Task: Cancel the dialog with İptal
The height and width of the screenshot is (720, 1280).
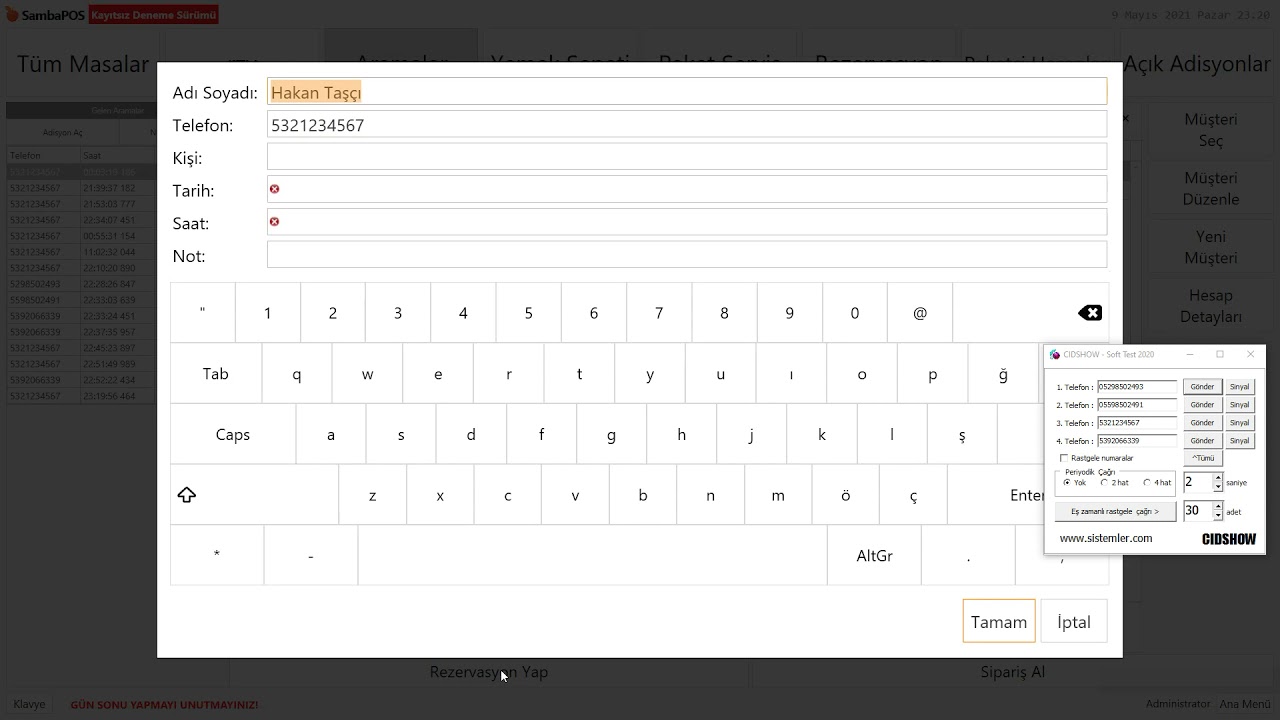Action: (x=1073, y=622)
